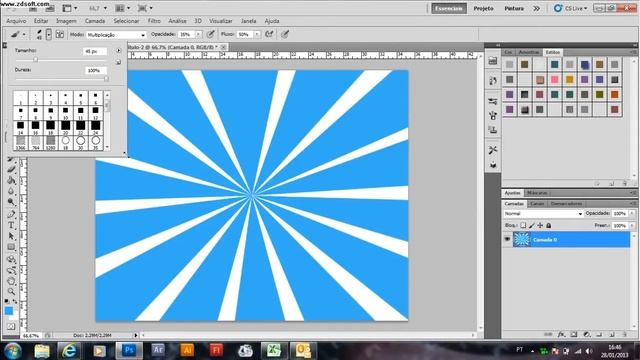Image resolution: width=640 pixels, height=360 pixels.
Task: Switch to the Canais tab
Action: point(537,204)
